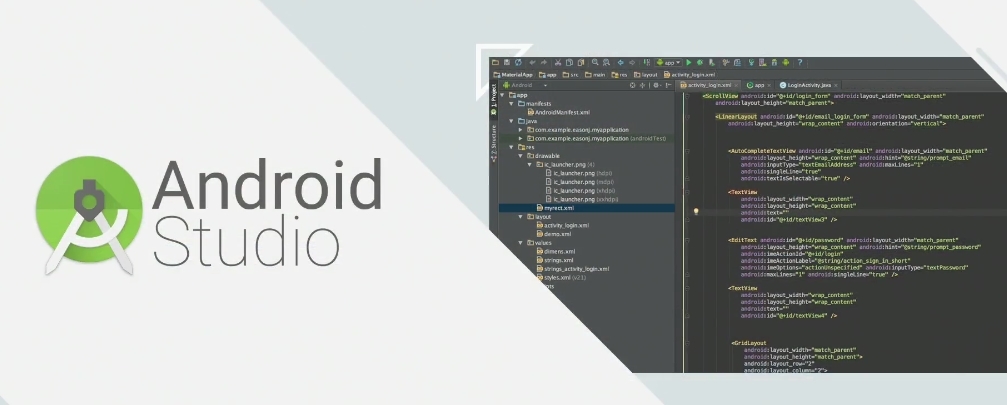The image size is (1007, 405).
Task: Open Android Device Monitor robot icon
Action: pos(785,62)
